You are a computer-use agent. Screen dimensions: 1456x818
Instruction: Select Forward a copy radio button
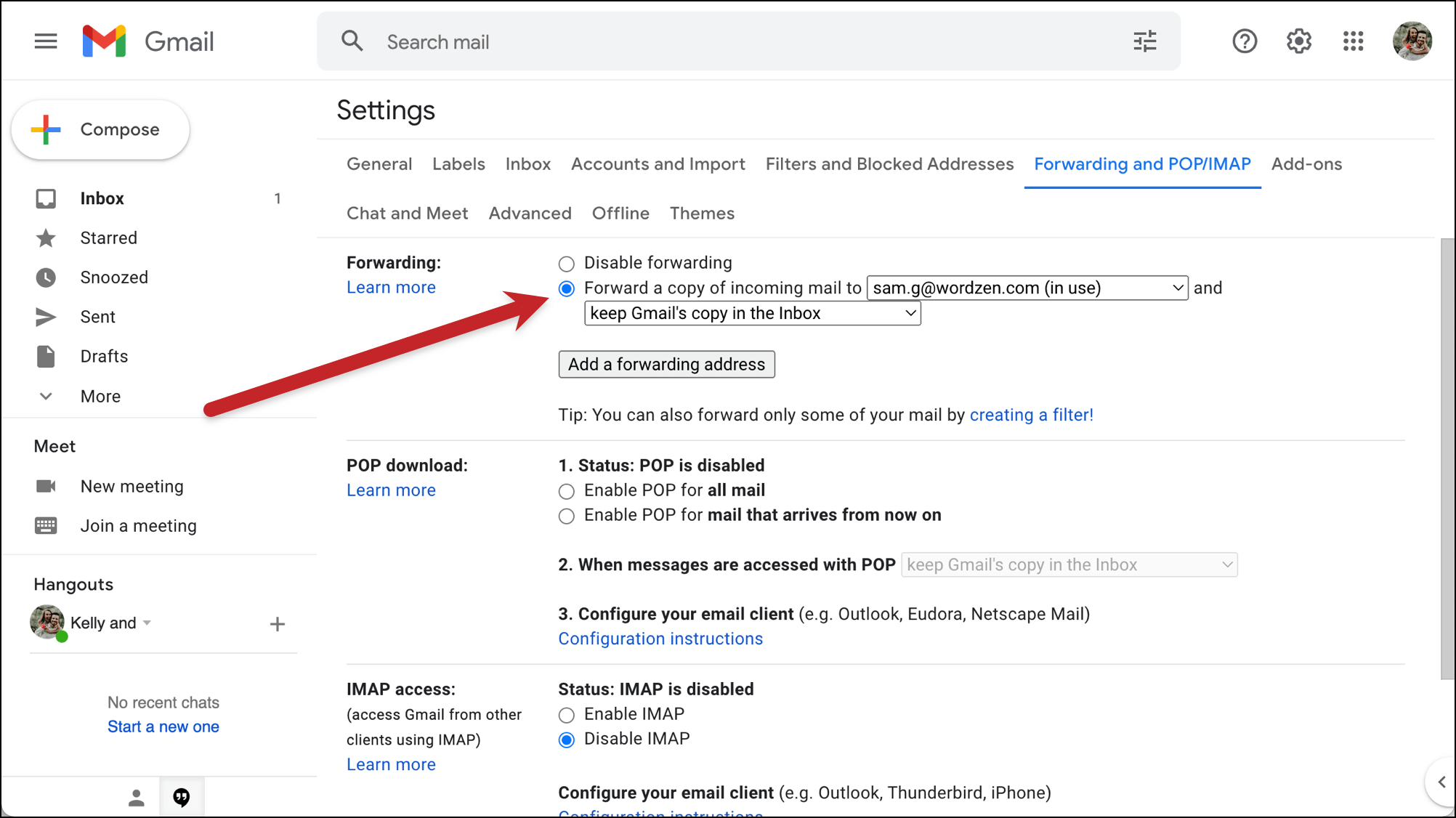567,289
